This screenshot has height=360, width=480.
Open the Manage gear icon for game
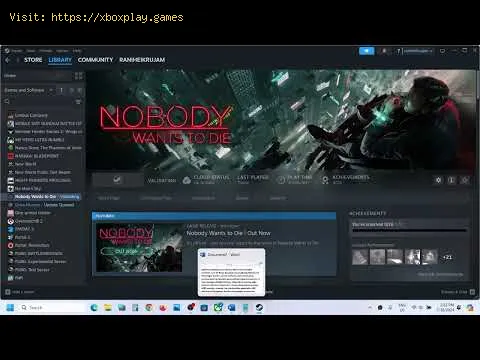pos(438,180)
